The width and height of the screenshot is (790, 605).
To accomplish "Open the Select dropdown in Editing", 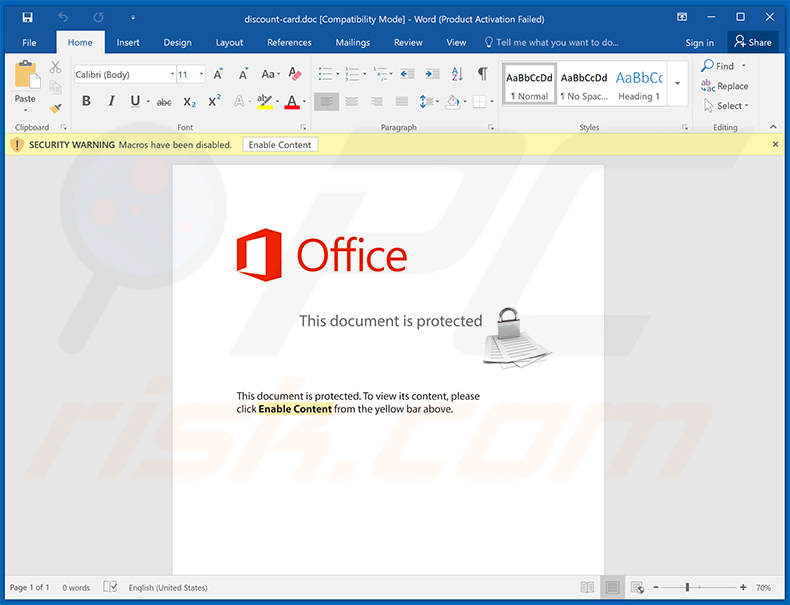I will [726, 106].
